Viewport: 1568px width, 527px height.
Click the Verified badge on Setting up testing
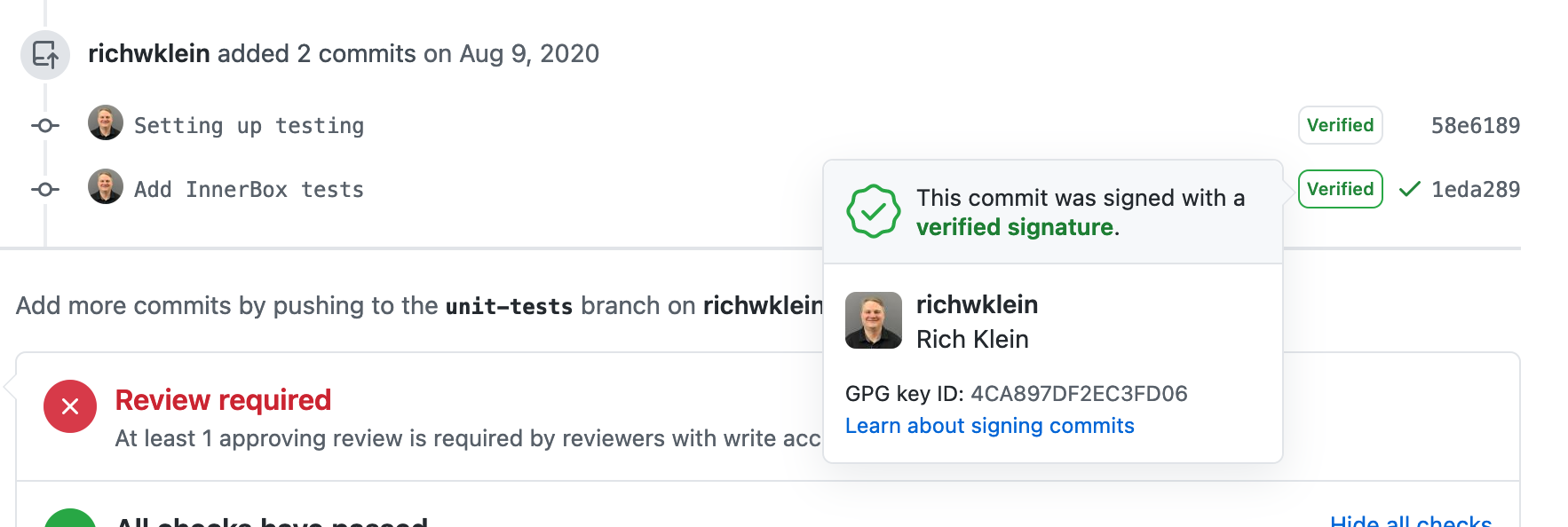click(x=1340, y=125)
